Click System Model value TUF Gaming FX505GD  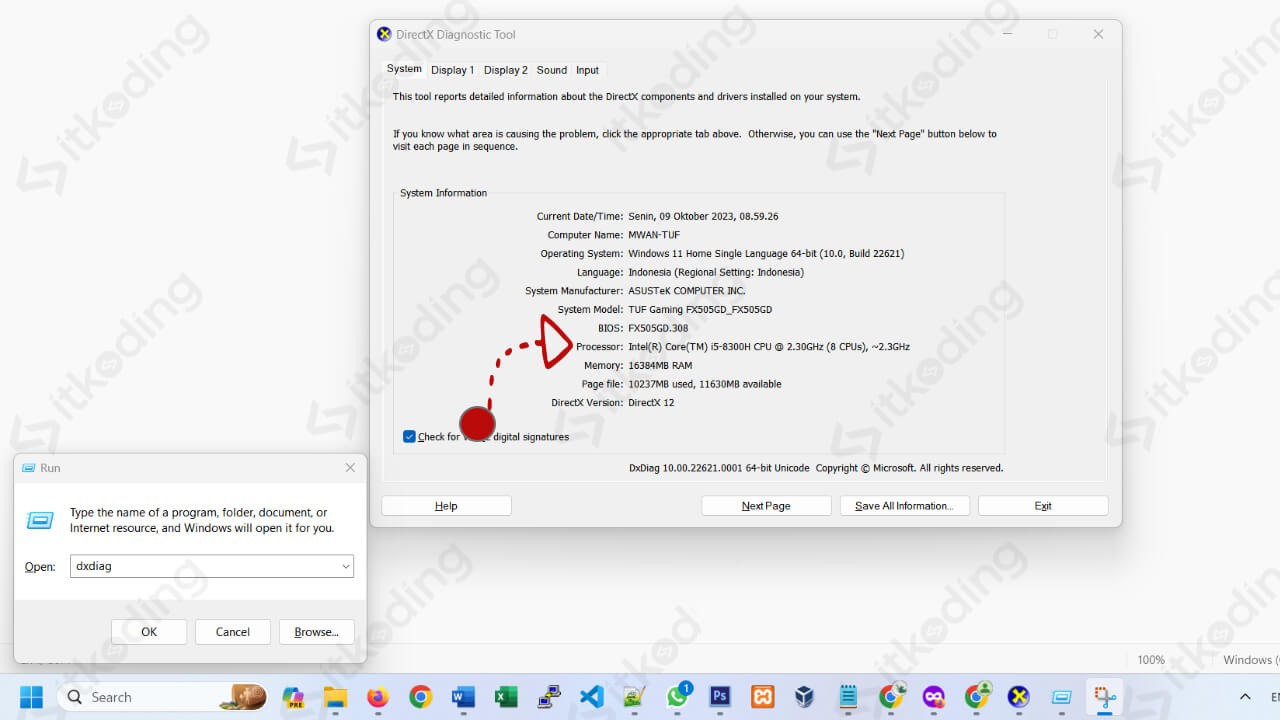click(700, 310)
